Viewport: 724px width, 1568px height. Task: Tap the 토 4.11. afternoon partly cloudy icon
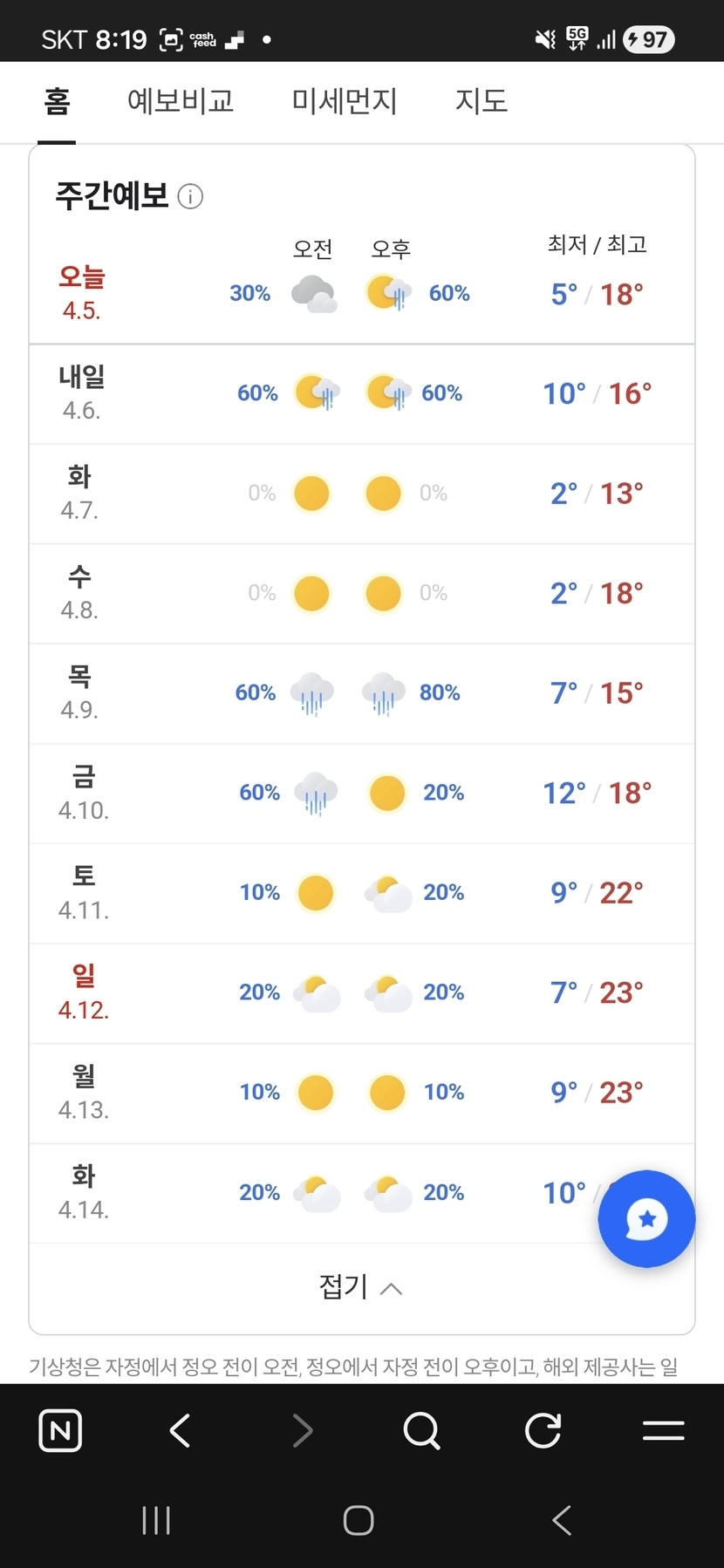pos(387,893)
